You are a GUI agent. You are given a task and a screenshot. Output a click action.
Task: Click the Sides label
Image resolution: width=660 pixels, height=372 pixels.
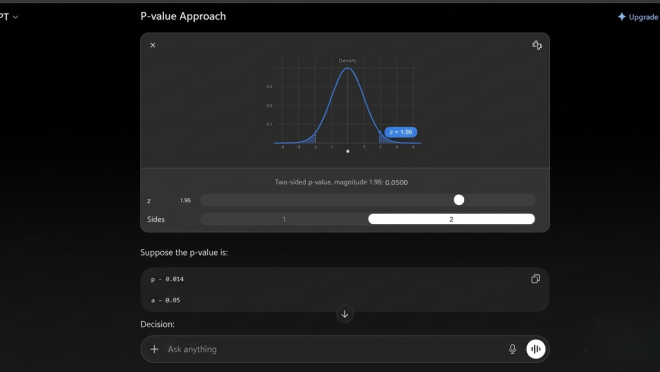[x=156, y=219]
